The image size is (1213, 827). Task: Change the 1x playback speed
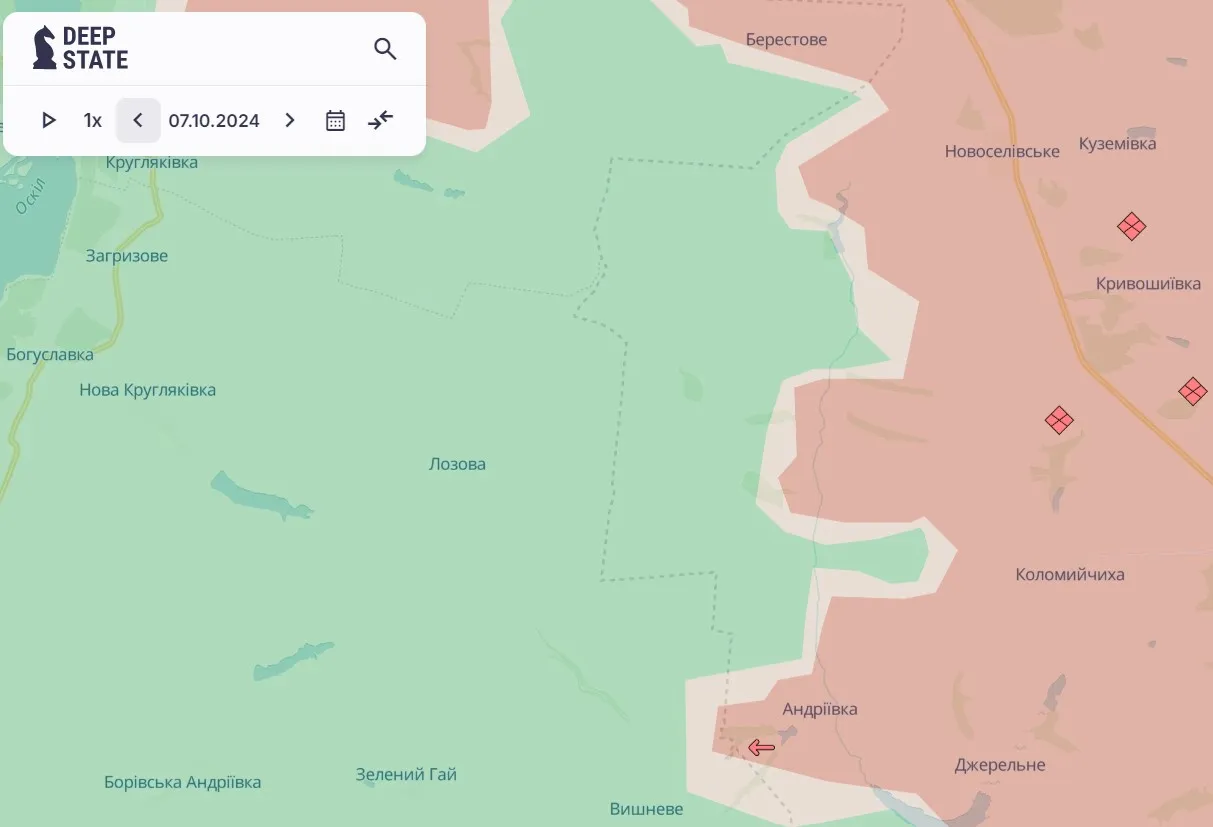(92, 121)
